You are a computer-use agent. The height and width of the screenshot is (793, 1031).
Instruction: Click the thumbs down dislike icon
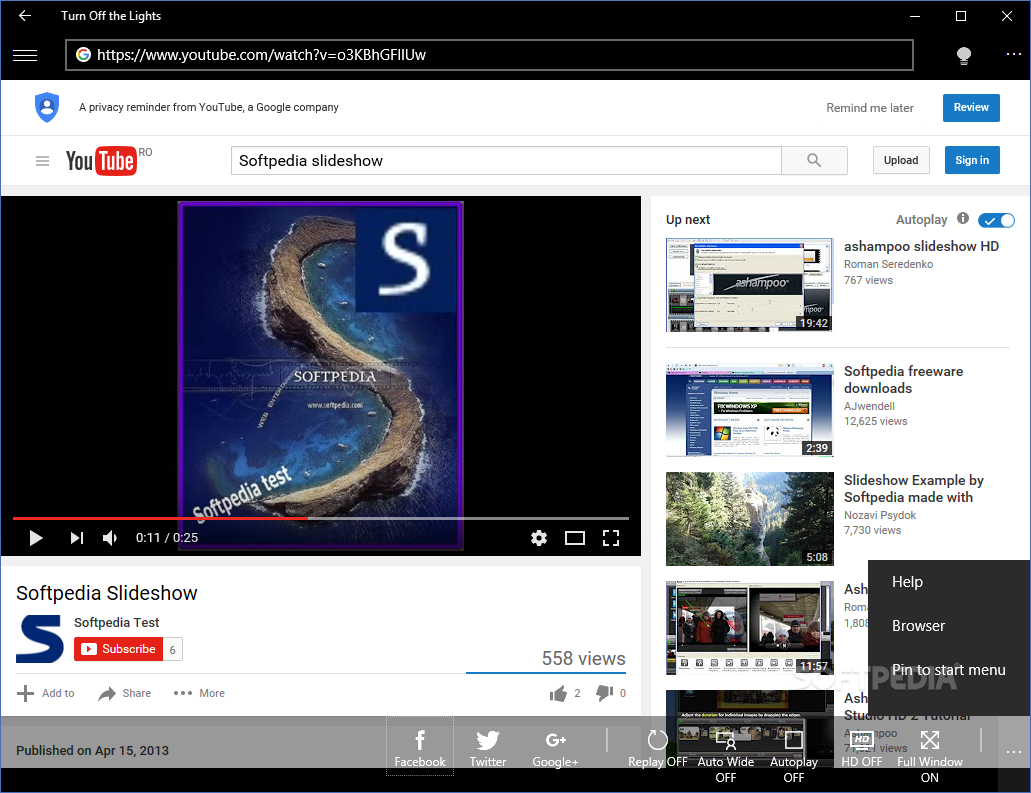(x=604, y=694)
